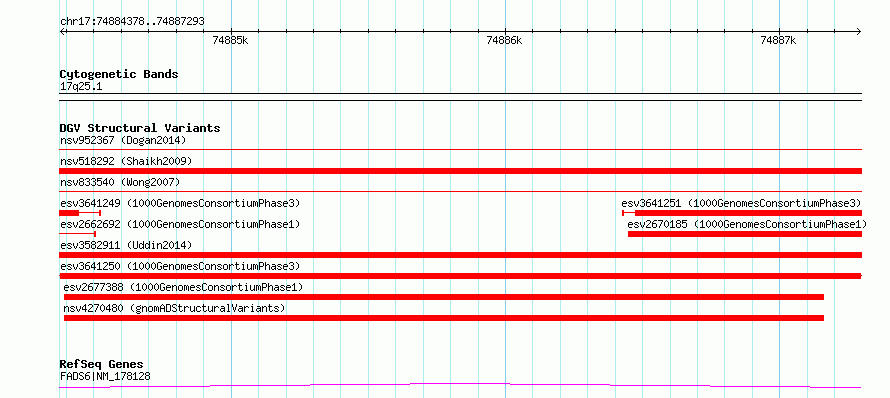Click the thin red line under nsv952367
890x398 pixels.
click(460, 149)
